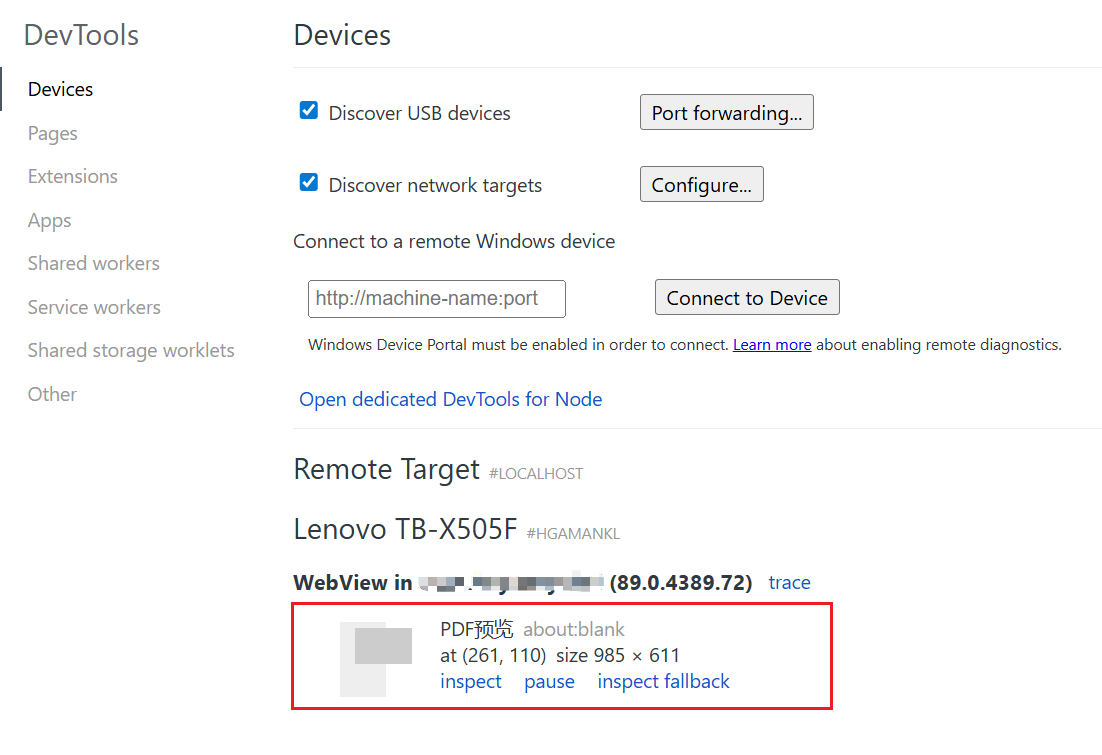This screenshot has height=755, width=1102.
Task: Inspect the PDF预览 page
Action: pos(470,681)
